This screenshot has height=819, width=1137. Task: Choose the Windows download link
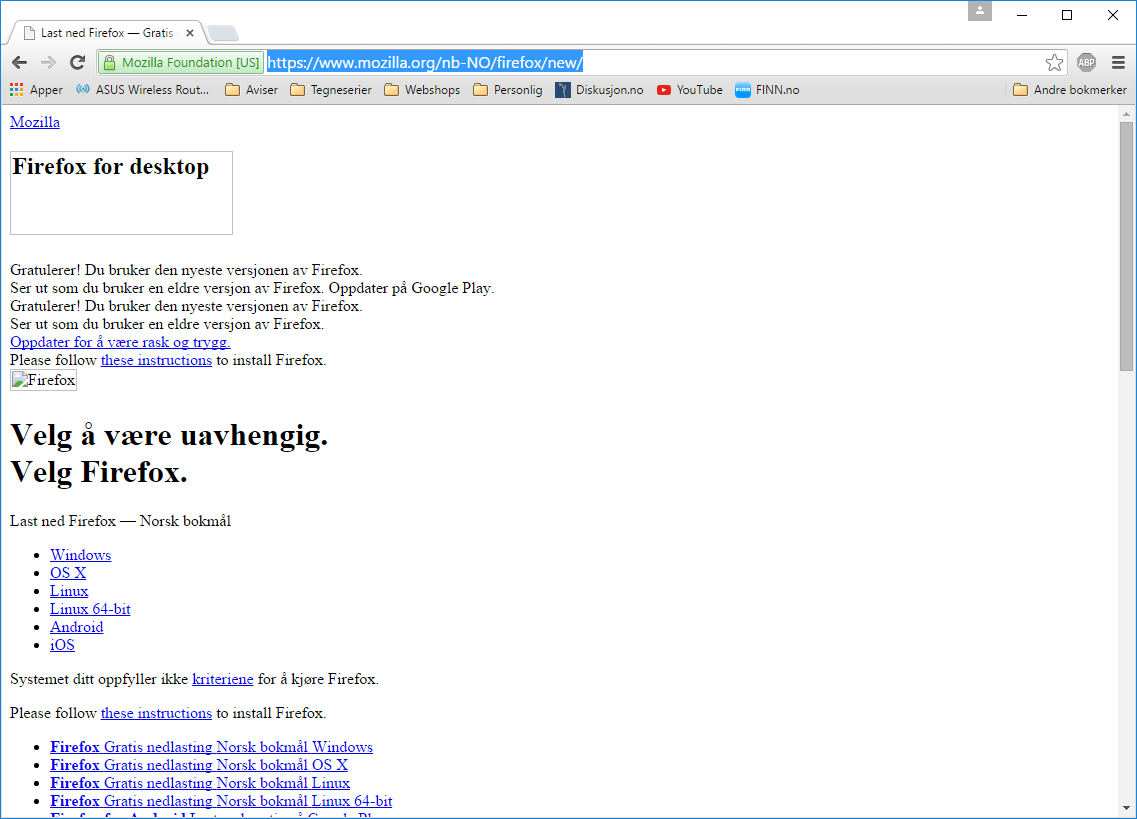[80, 555]
